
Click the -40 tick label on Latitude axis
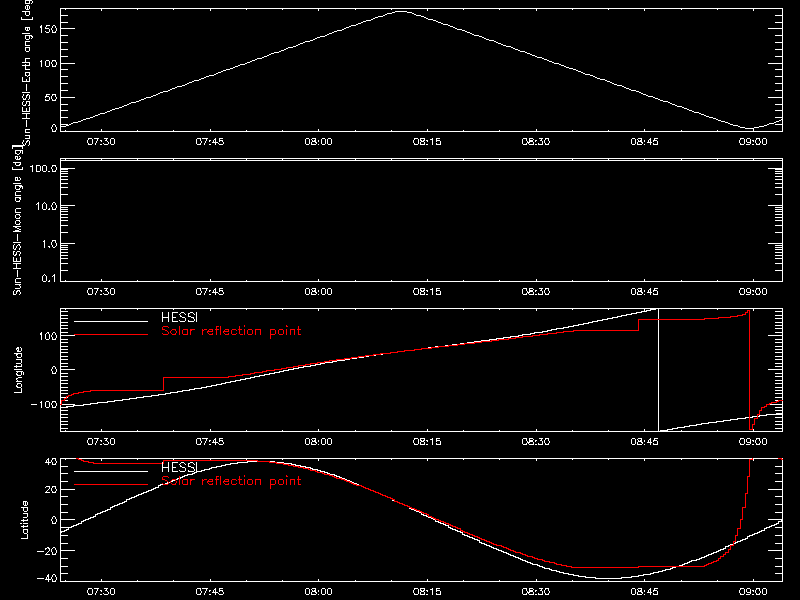click(x=47, y=579)
